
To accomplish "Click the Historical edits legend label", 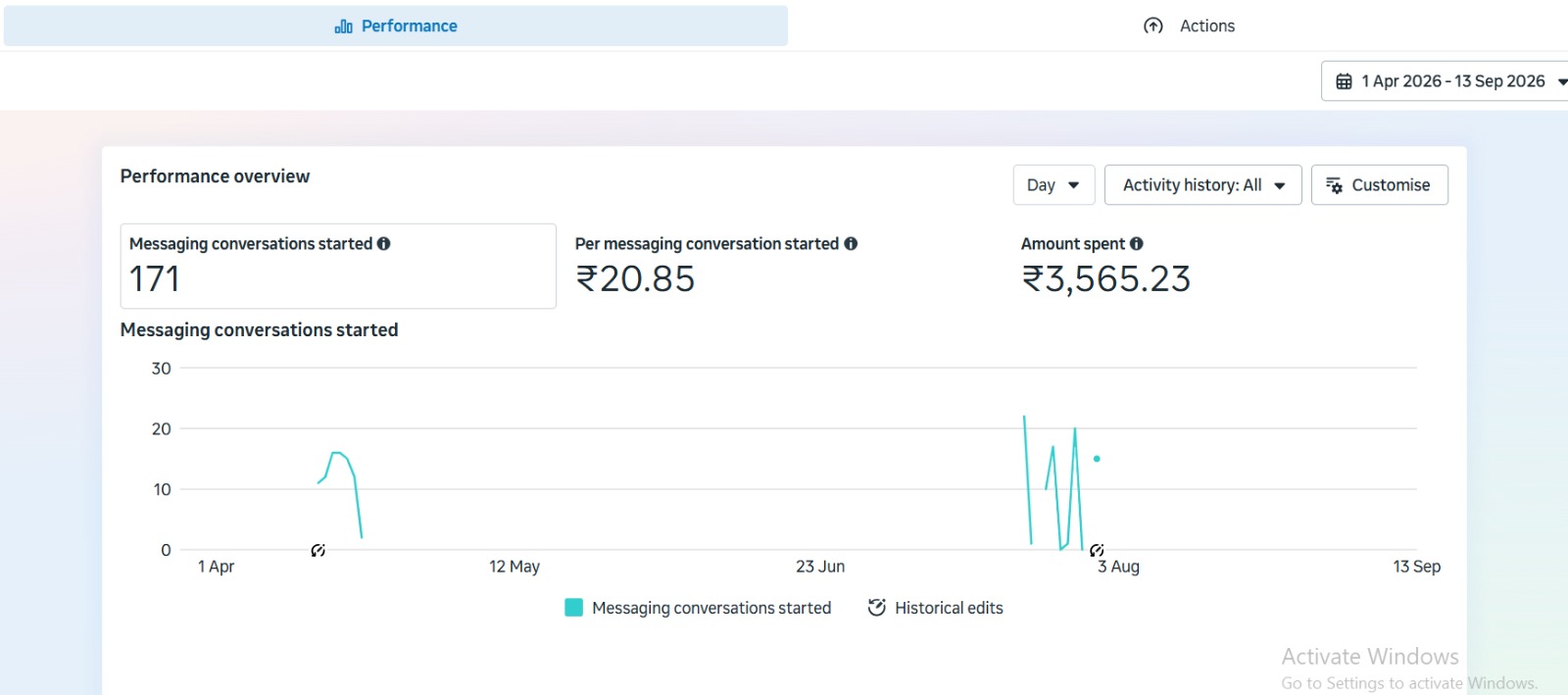I will pyautogui.click(x=949, y=609).
